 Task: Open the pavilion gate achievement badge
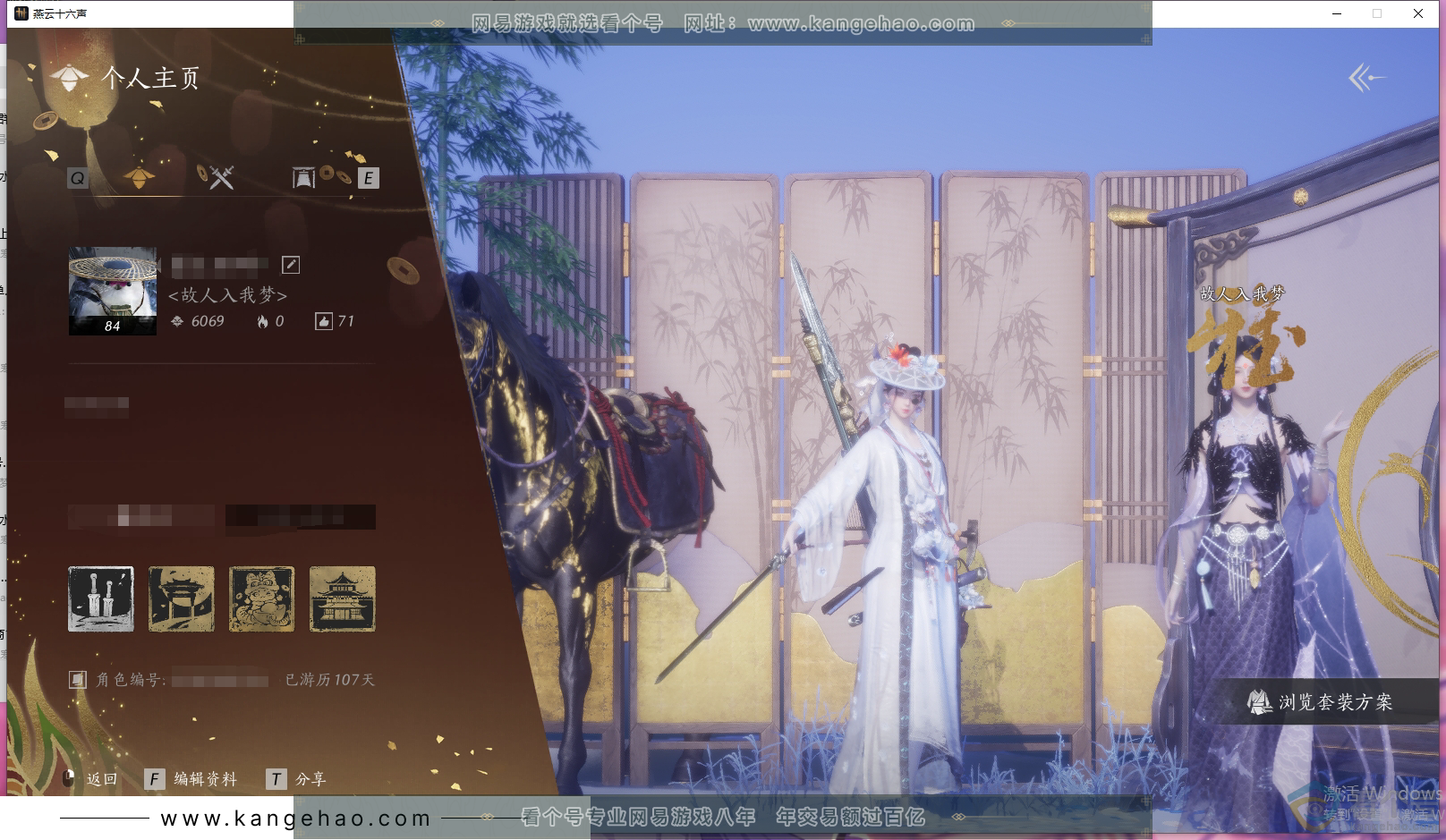(182, 598)
